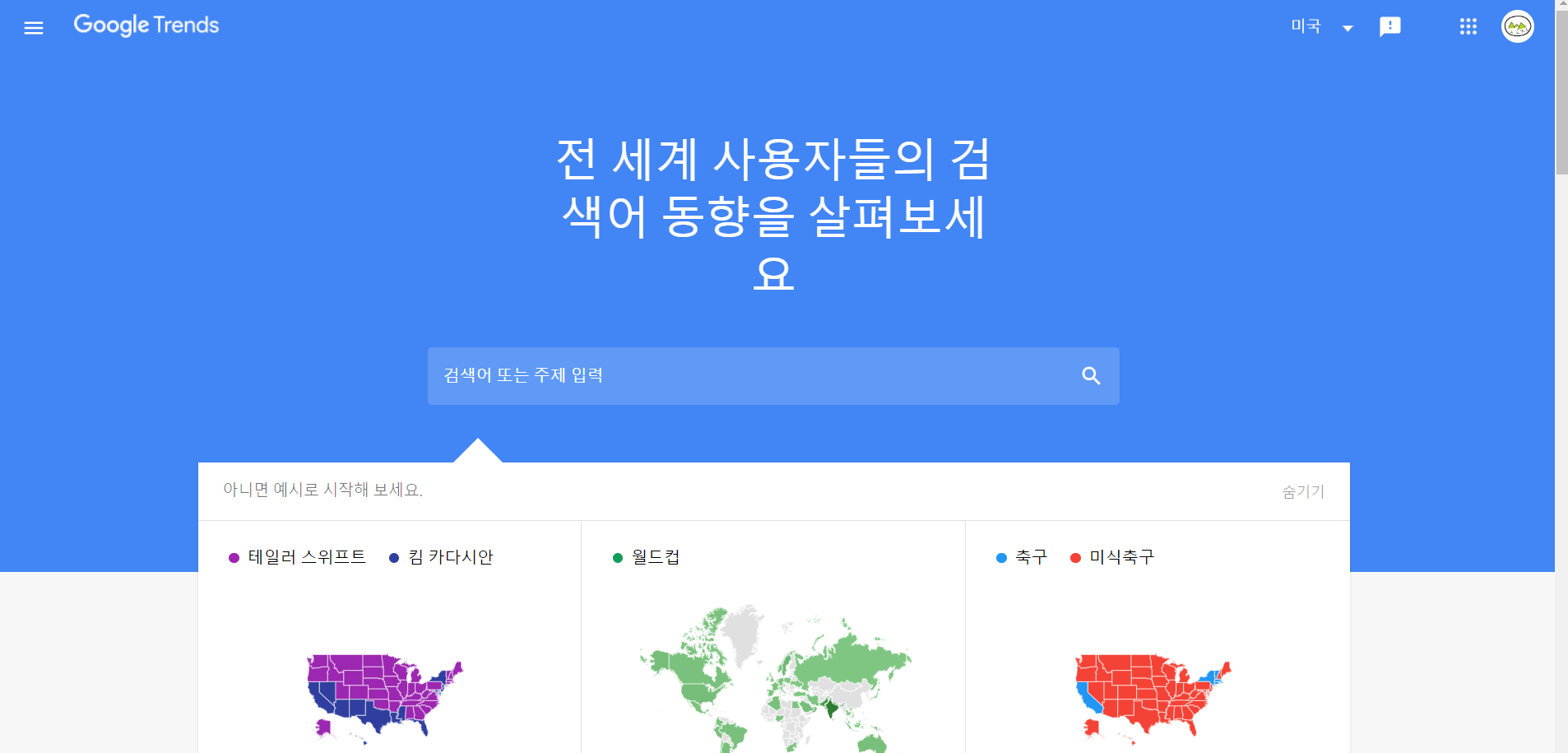Screen dimensions: 1568x753
Task: Click the green dot beside 월드컵
Action: point(618,558)
